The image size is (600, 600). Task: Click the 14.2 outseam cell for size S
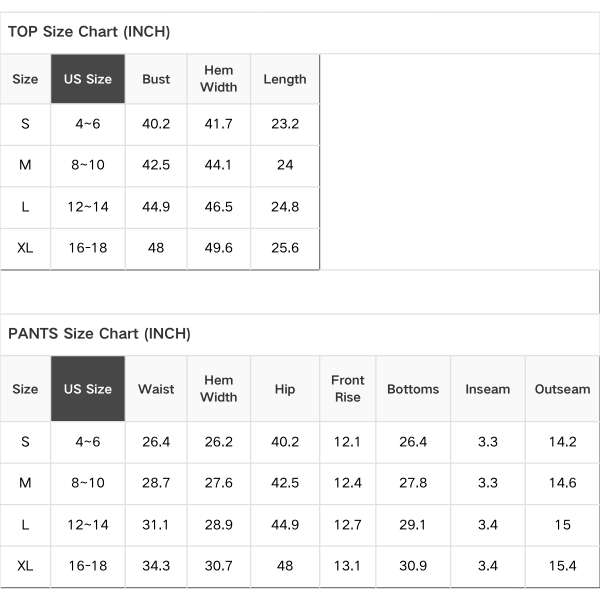pyautogui.click(x=563, y=442)
